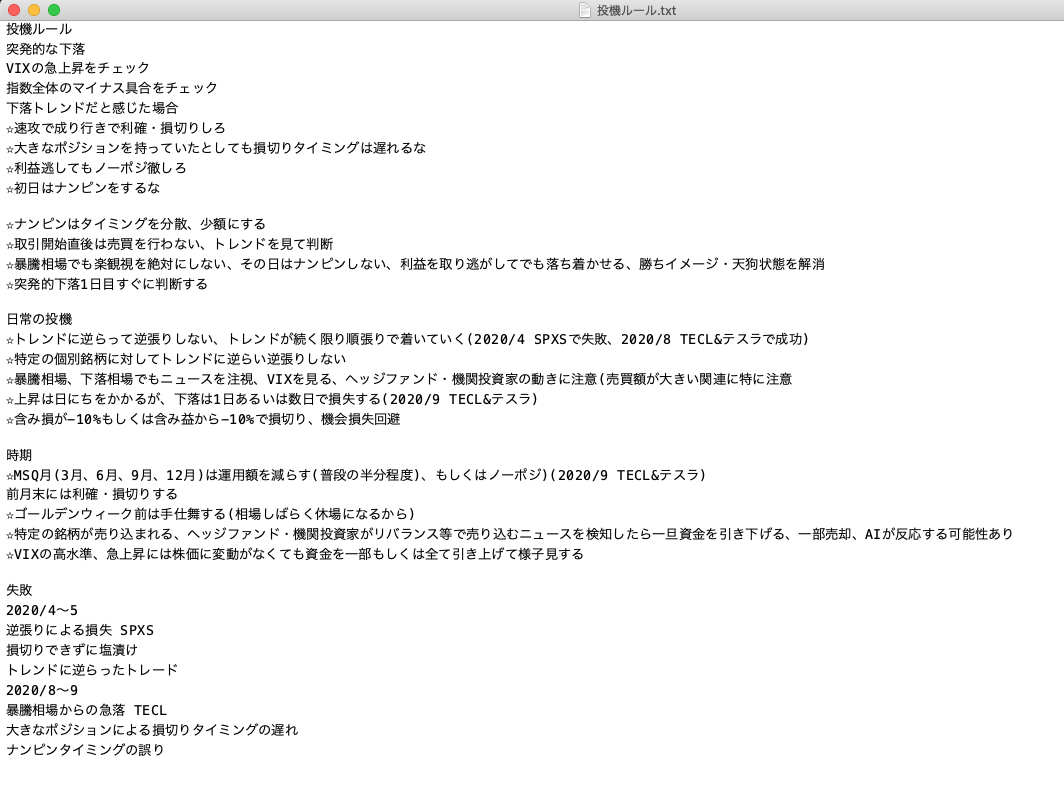The width and height of the screenshot is (1064, 792).
Task: Click the line 突発的下落1日目すぐに判断する
Action: [107, 284]
